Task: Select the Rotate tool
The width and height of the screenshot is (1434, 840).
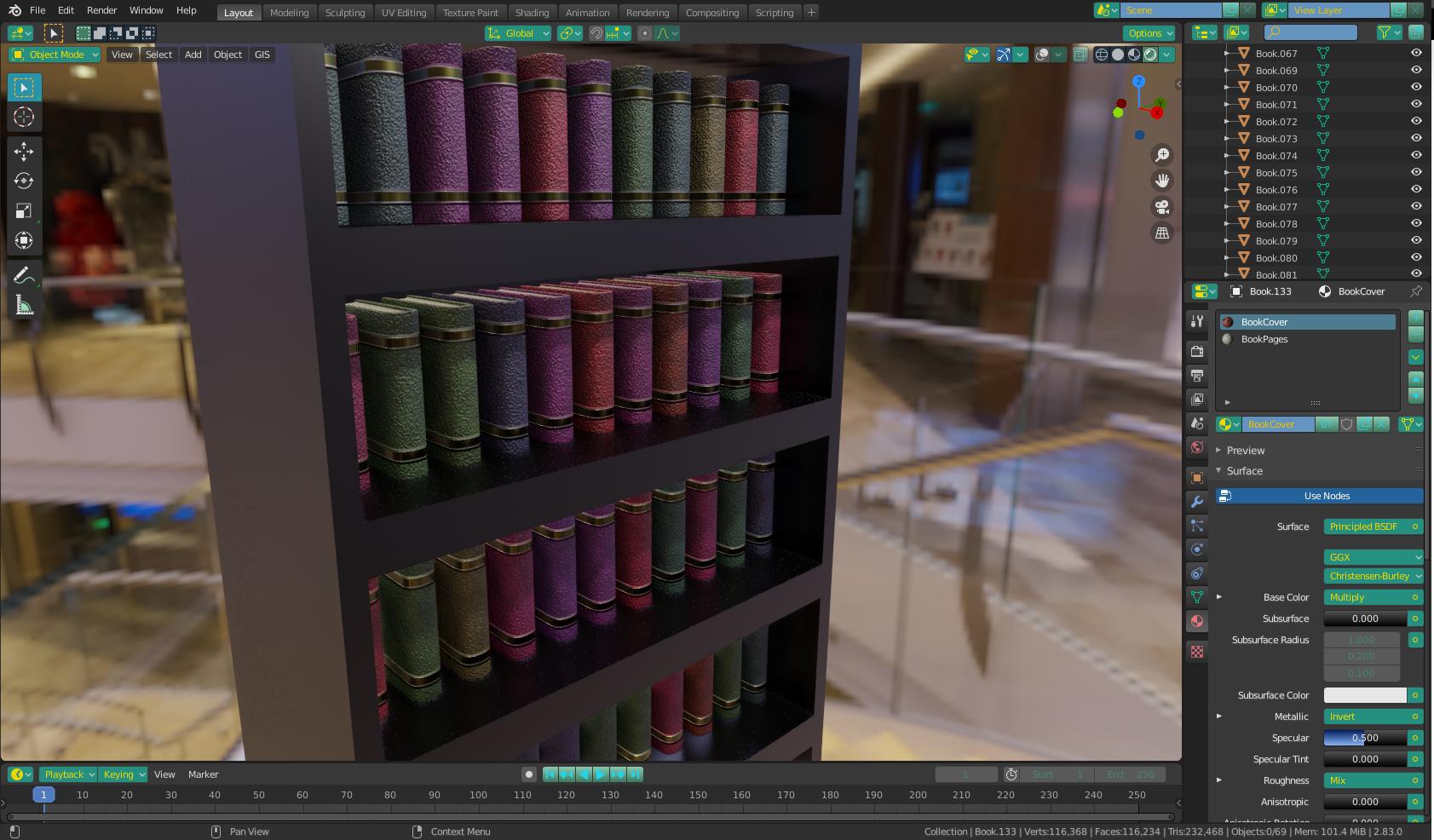Action: (24, 181)
